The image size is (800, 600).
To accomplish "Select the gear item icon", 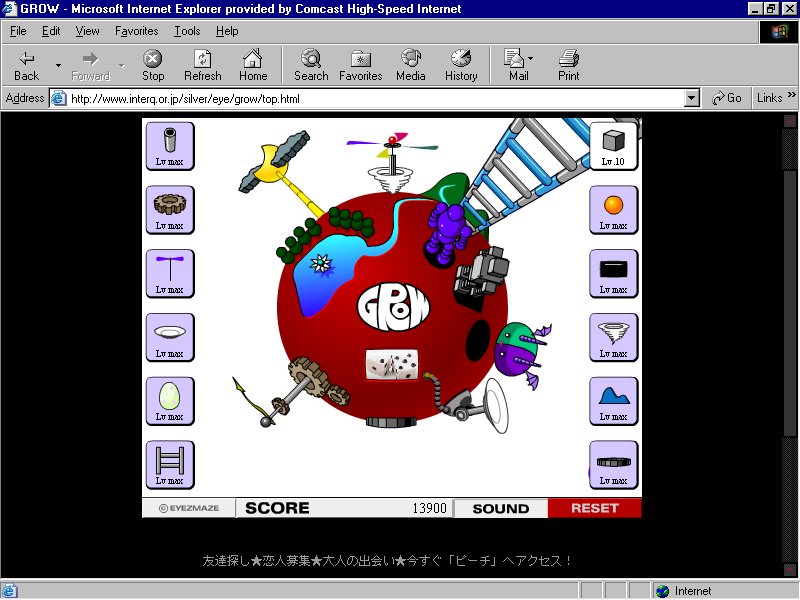I will click(170, 210).
